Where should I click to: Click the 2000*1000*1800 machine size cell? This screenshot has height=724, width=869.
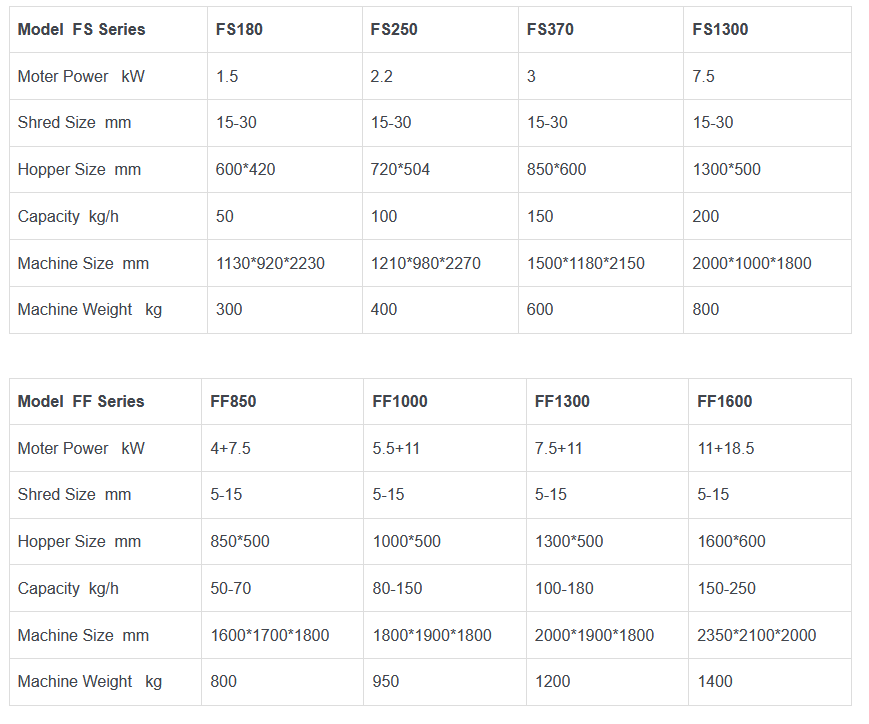(752, 263)
